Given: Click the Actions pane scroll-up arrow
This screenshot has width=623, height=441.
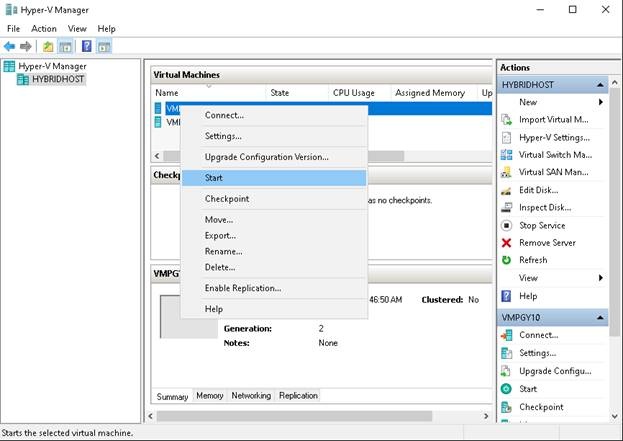Looking at the screenshot, I should (x=615, y=83).
